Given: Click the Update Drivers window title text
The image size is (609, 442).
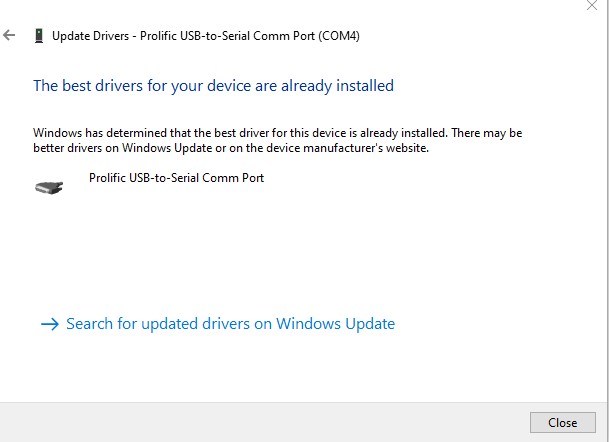Looking at the screenshot, I should pos(206,36).
